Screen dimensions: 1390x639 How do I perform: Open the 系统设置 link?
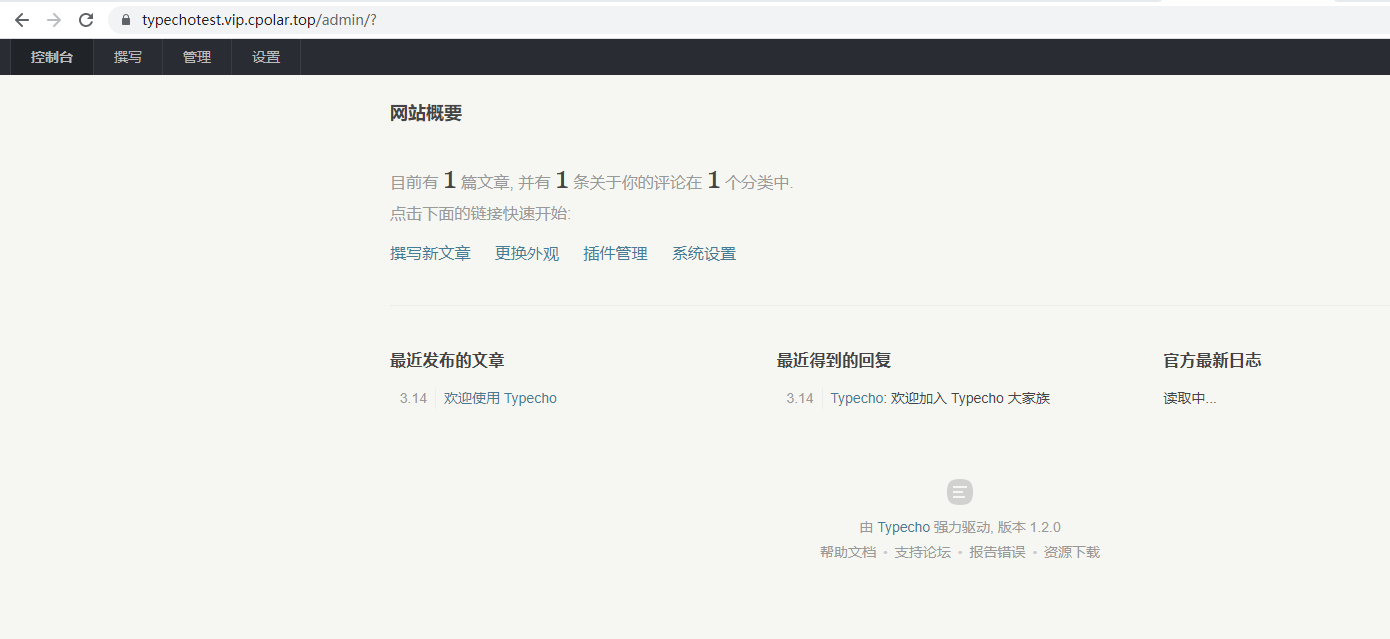[x=704, y=253]
